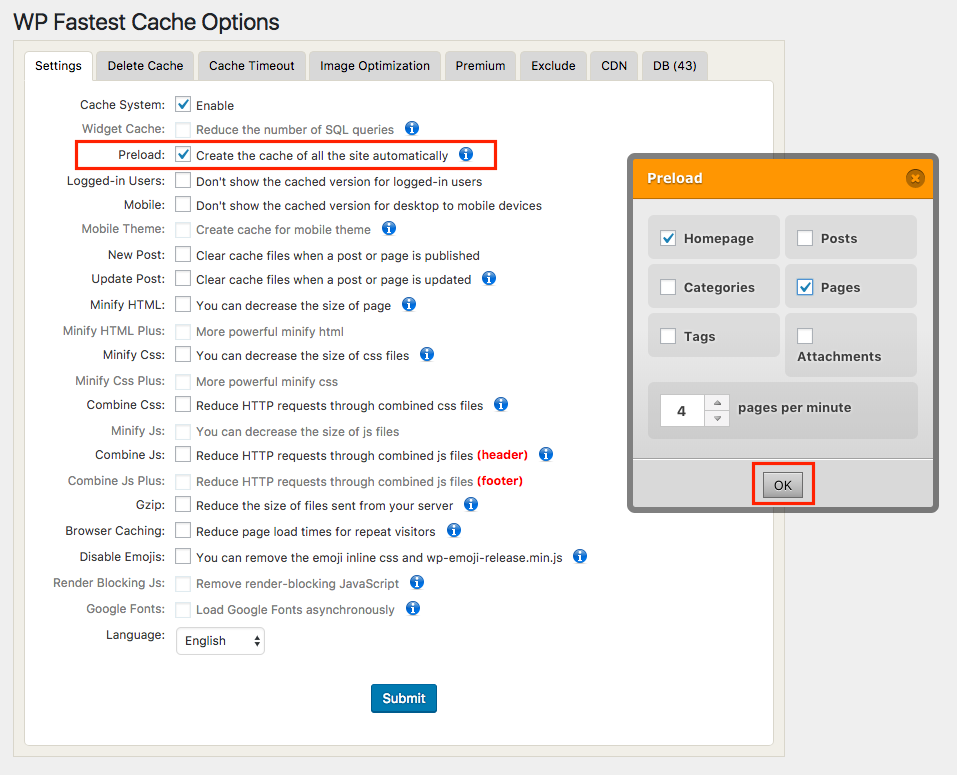Click info icon next to Preload option

[x=465, y=155]
